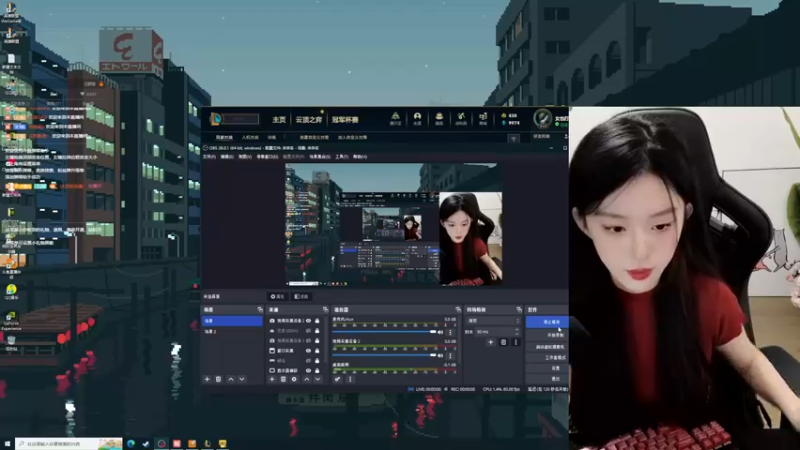Image resolution: width=800 pixels, height=450 pixels.
Task: Open advanced audio properties icon in mixer
Action: (337, 379)
